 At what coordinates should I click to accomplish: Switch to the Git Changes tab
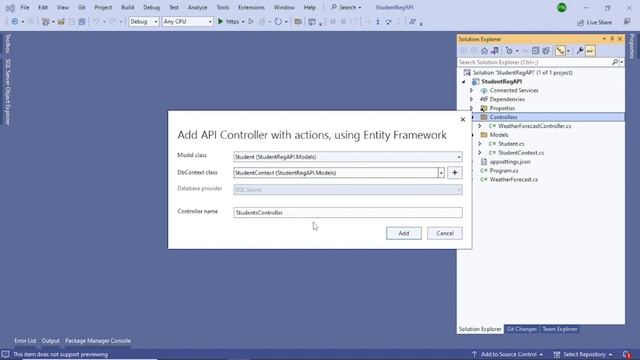(521, 329)
